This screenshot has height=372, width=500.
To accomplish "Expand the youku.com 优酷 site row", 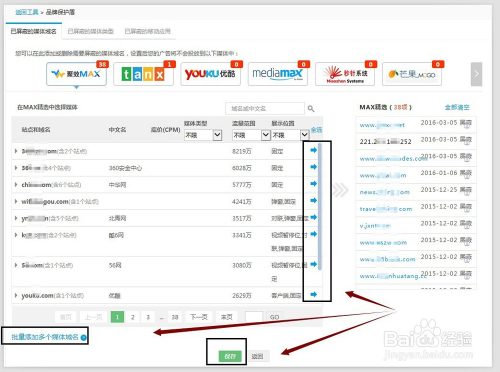I will 16,295.
